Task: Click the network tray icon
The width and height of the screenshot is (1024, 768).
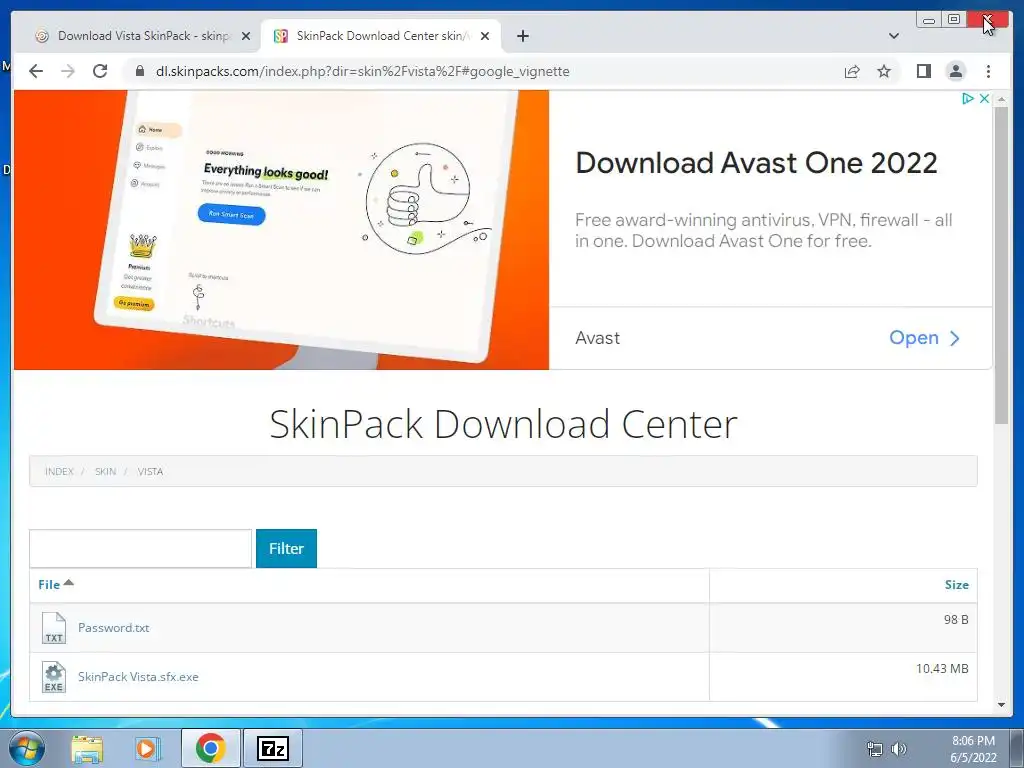Action: [x=874, y=748]
